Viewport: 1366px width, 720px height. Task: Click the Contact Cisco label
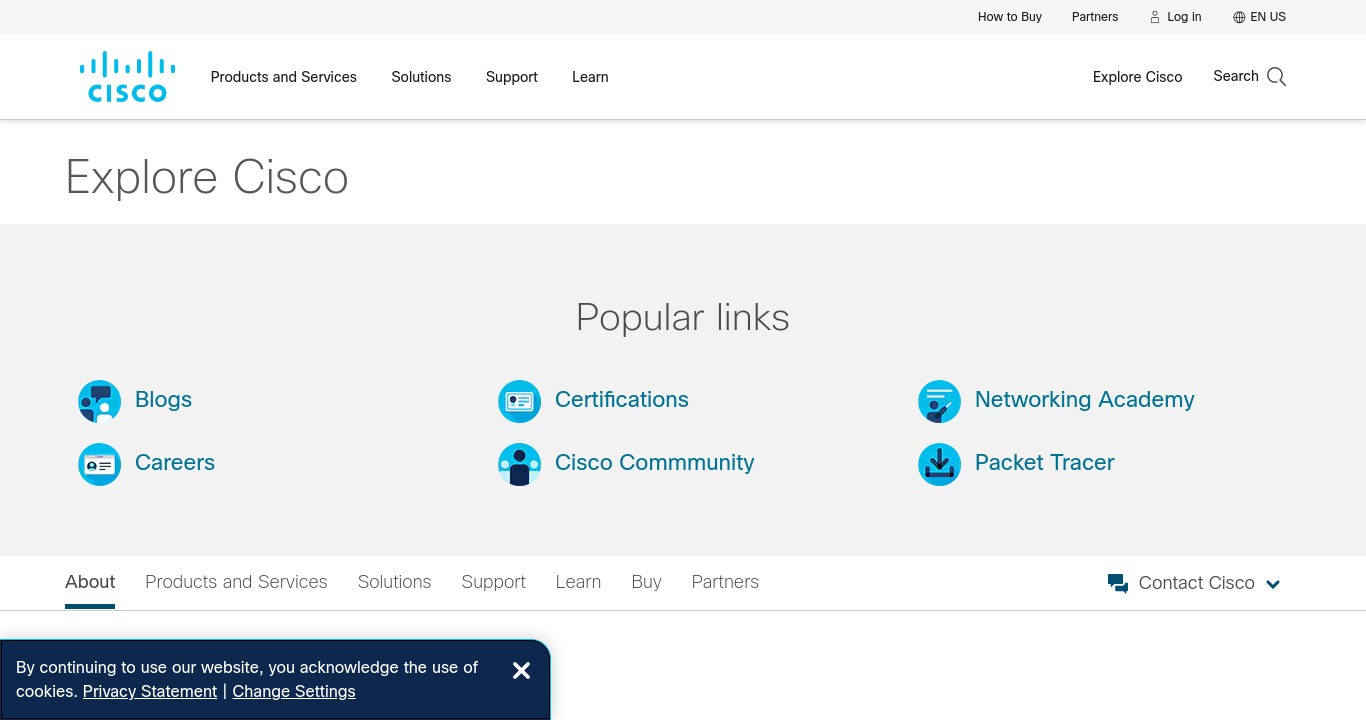click(x=1197, y=583)
